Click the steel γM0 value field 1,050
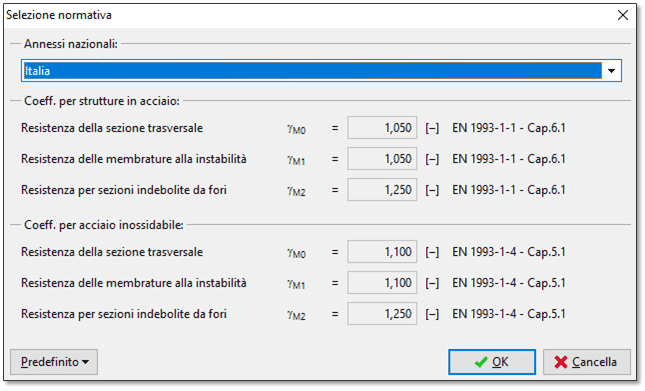 click(x=382, y=128)
